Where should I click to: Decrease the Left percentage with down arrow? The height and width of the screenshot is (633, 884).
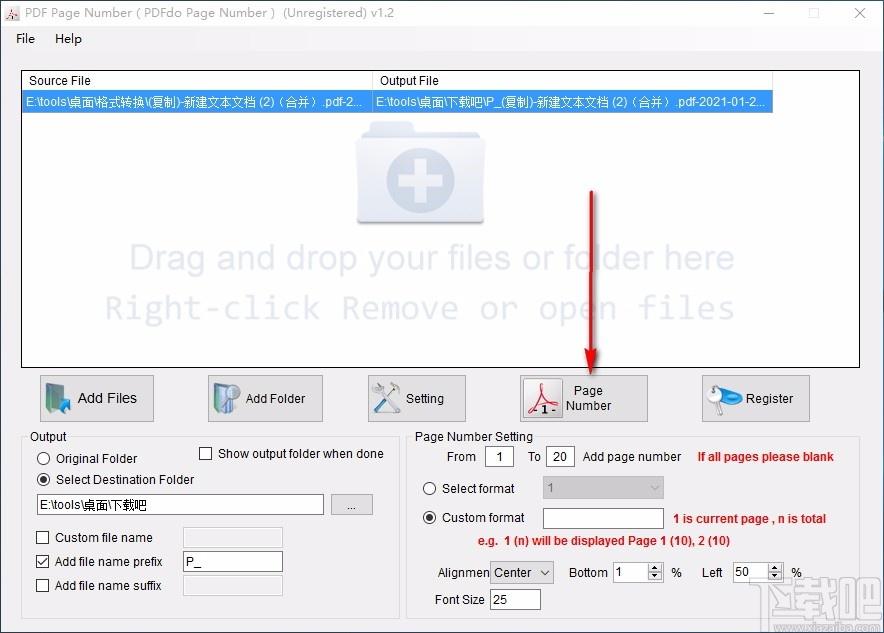[x=775, y=577]
